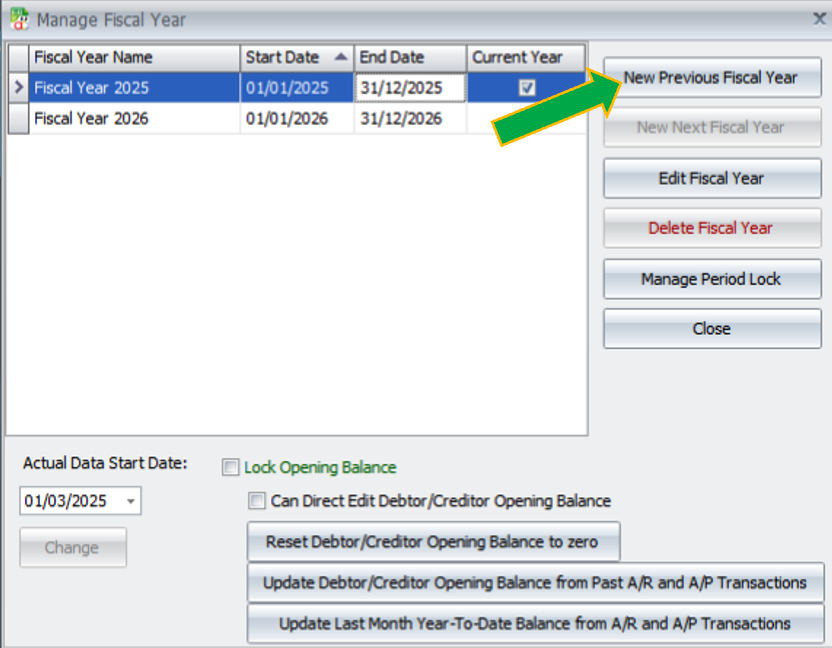
Task: Update Last Month Year-To-Date Balance
Action: click(536, 623)
